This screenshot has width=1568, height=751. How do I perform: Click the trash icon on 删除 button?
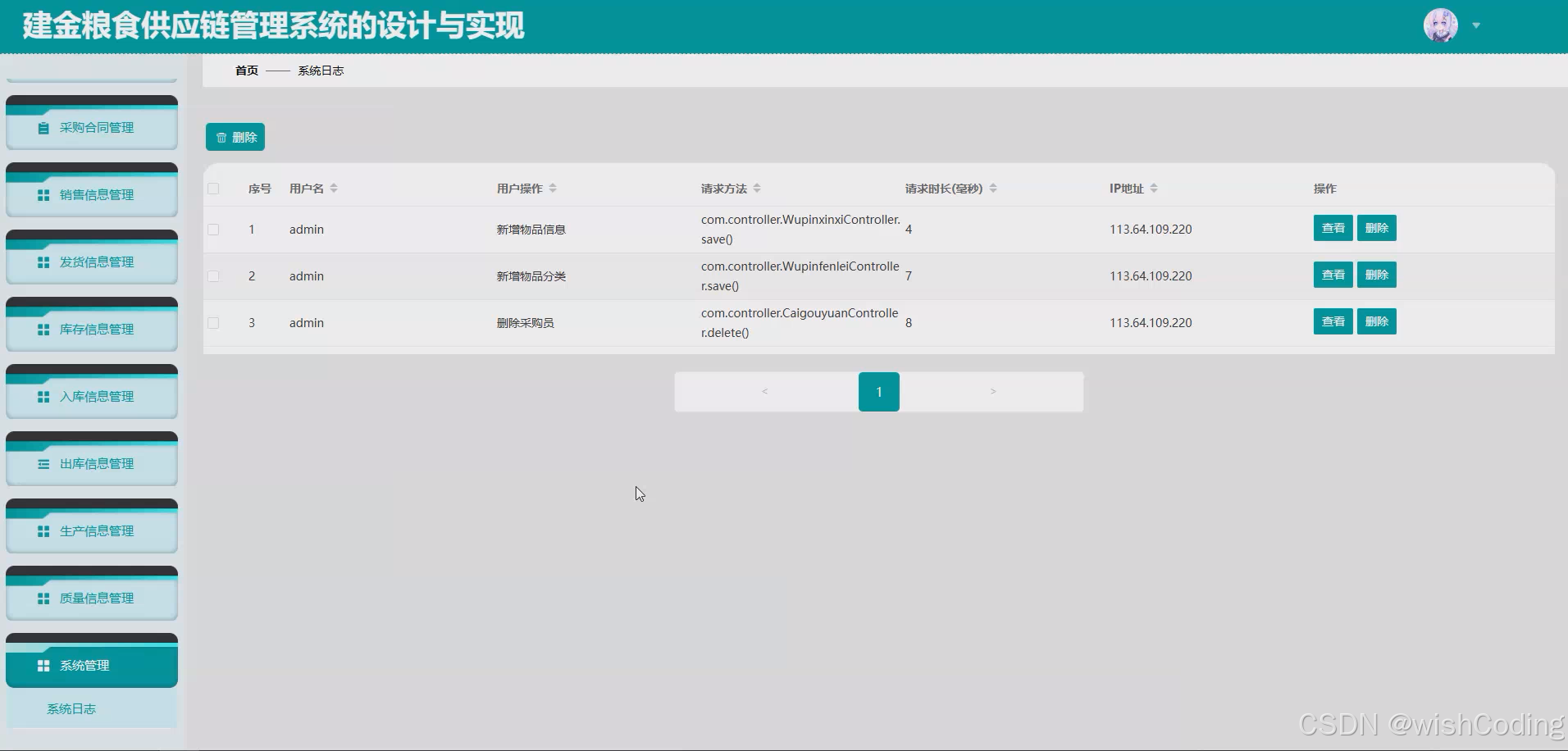(x=221, y=137)
